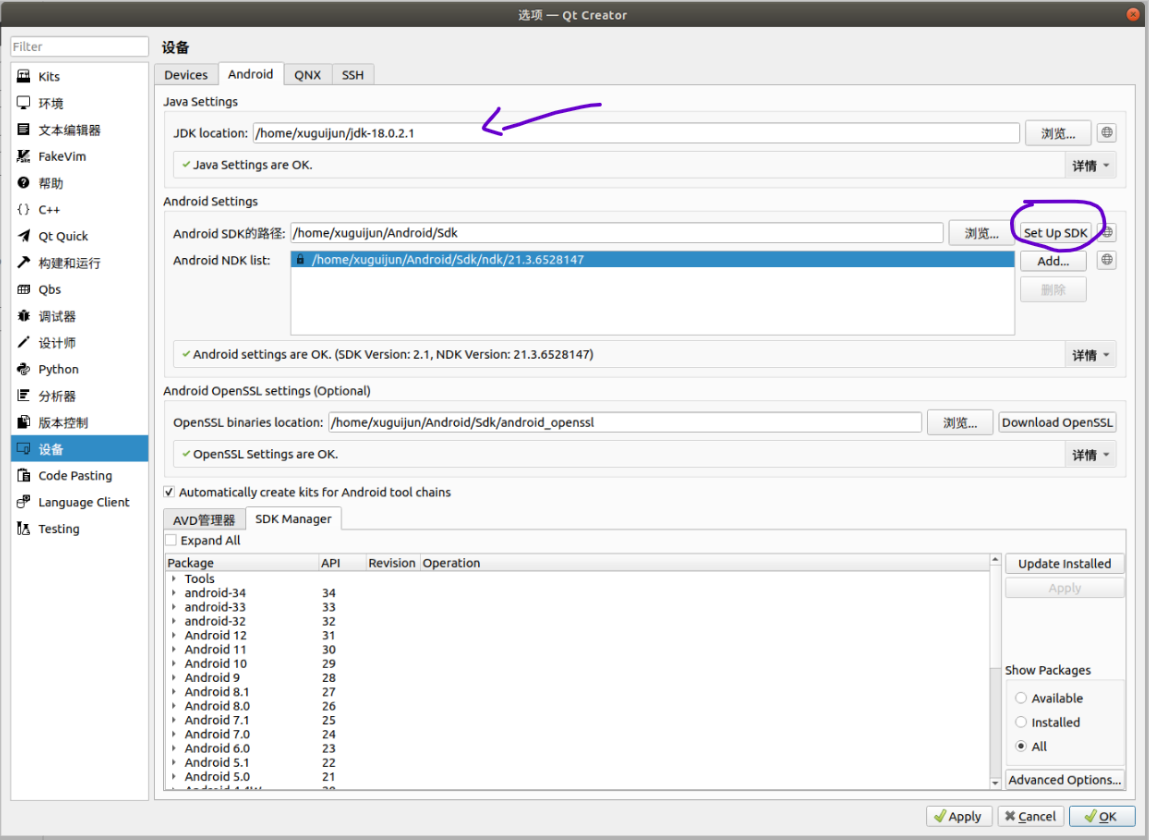Enable the Expand All checkbox
The height and width of the screenshot is (840, 1149).
pyautogui.click(x=170, y=540)
